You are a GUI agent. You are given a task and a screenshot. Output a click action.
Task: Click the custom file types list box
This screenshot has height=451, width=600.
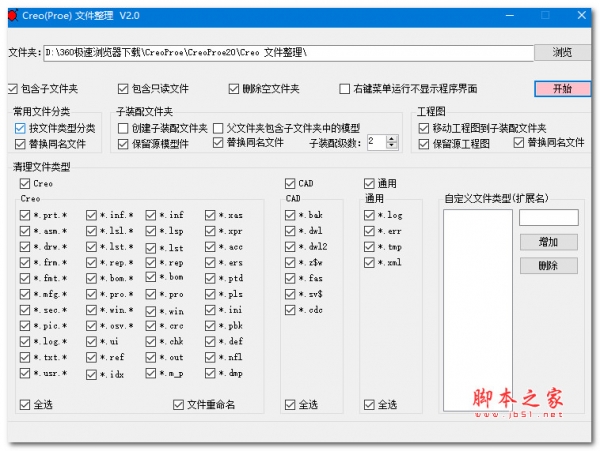coord(478,310)
